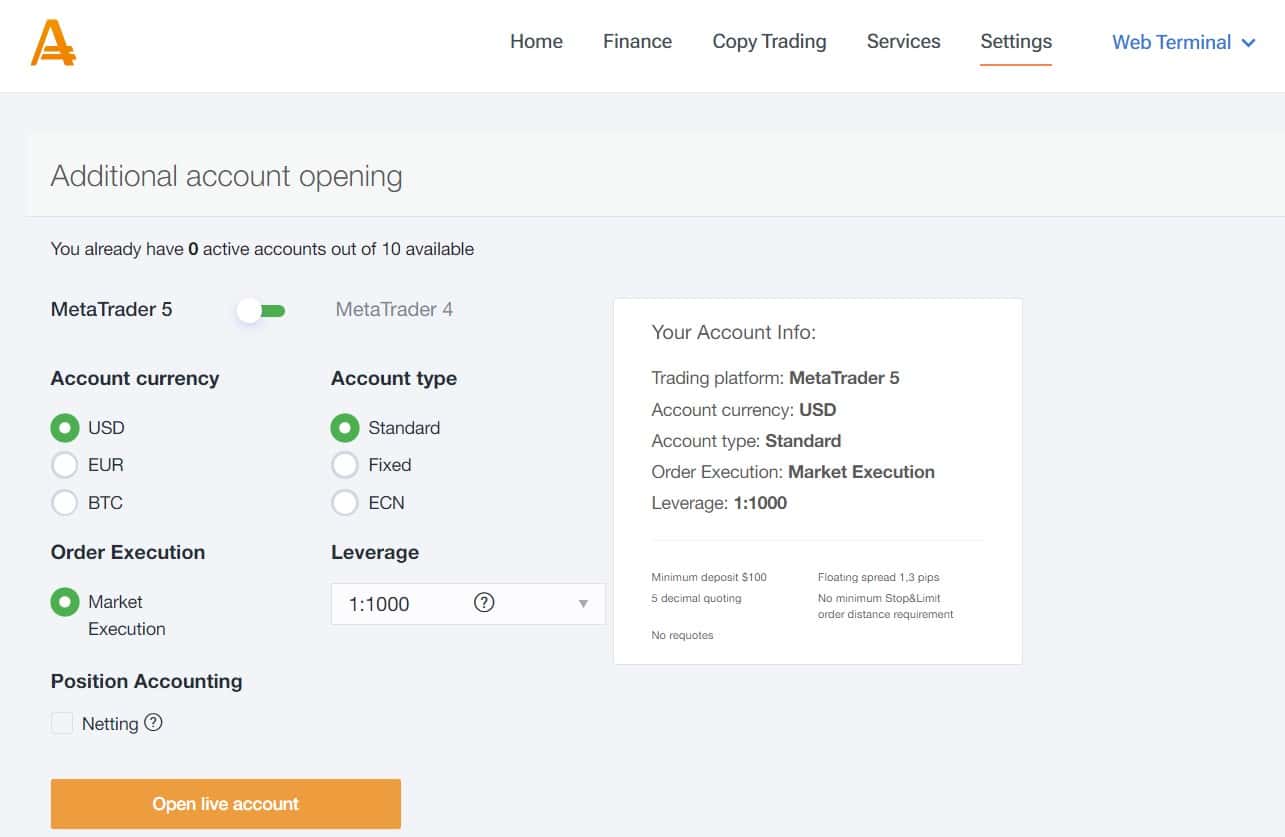
Task: Click the leverage dropdown arrow
Action: [x=583, y=604]
